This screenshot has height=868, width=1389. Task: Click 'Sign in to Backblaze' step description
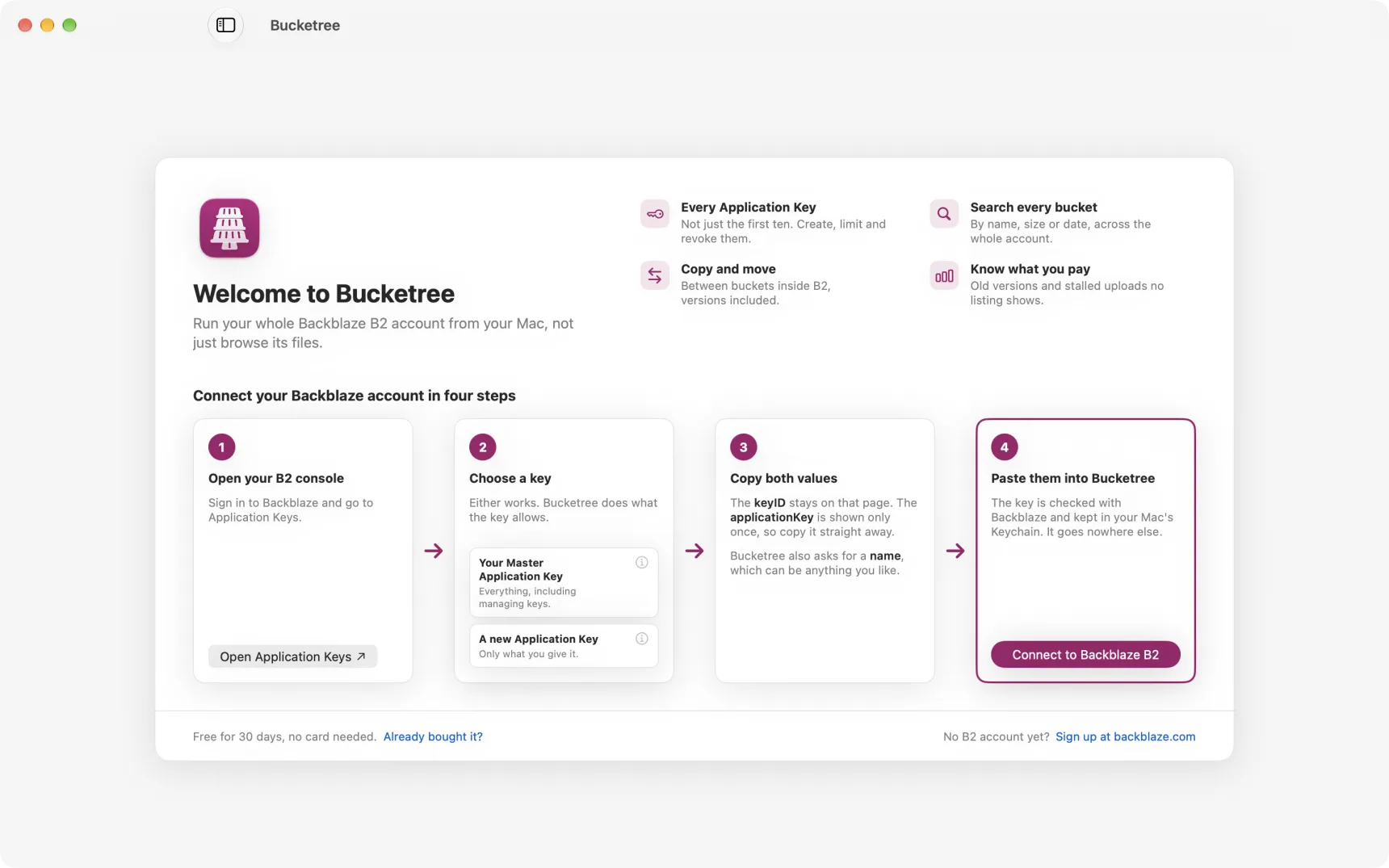(291, 509)
